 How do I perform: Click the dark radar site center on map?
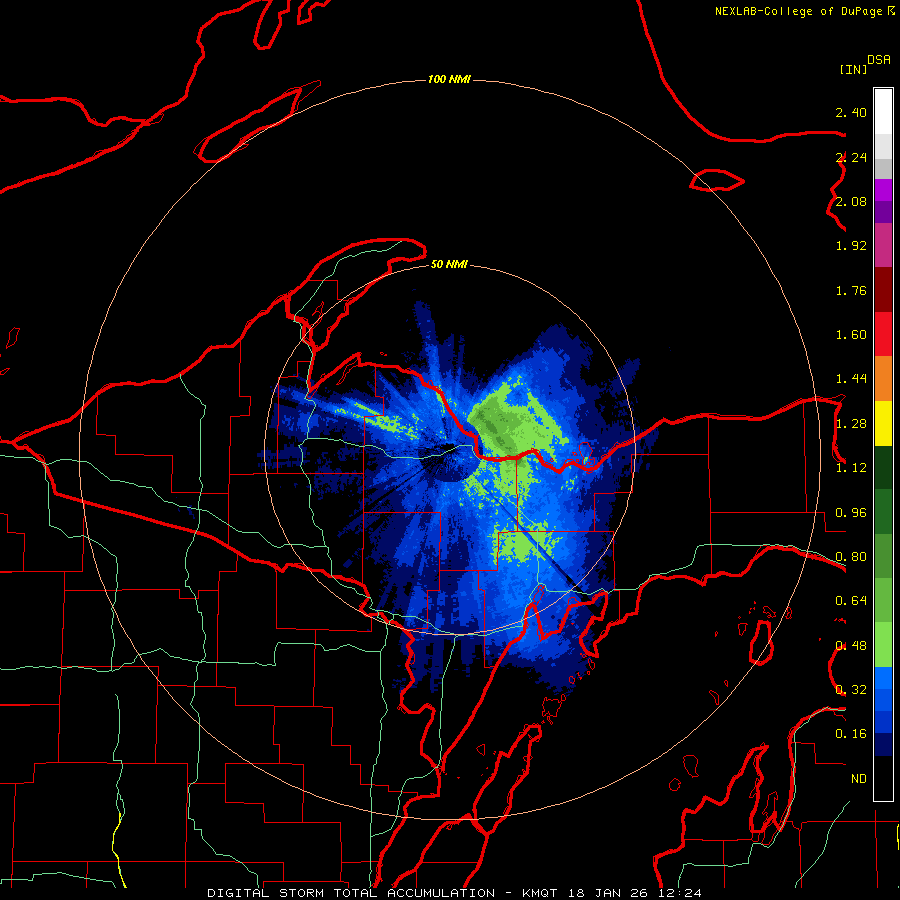(449, 451)
